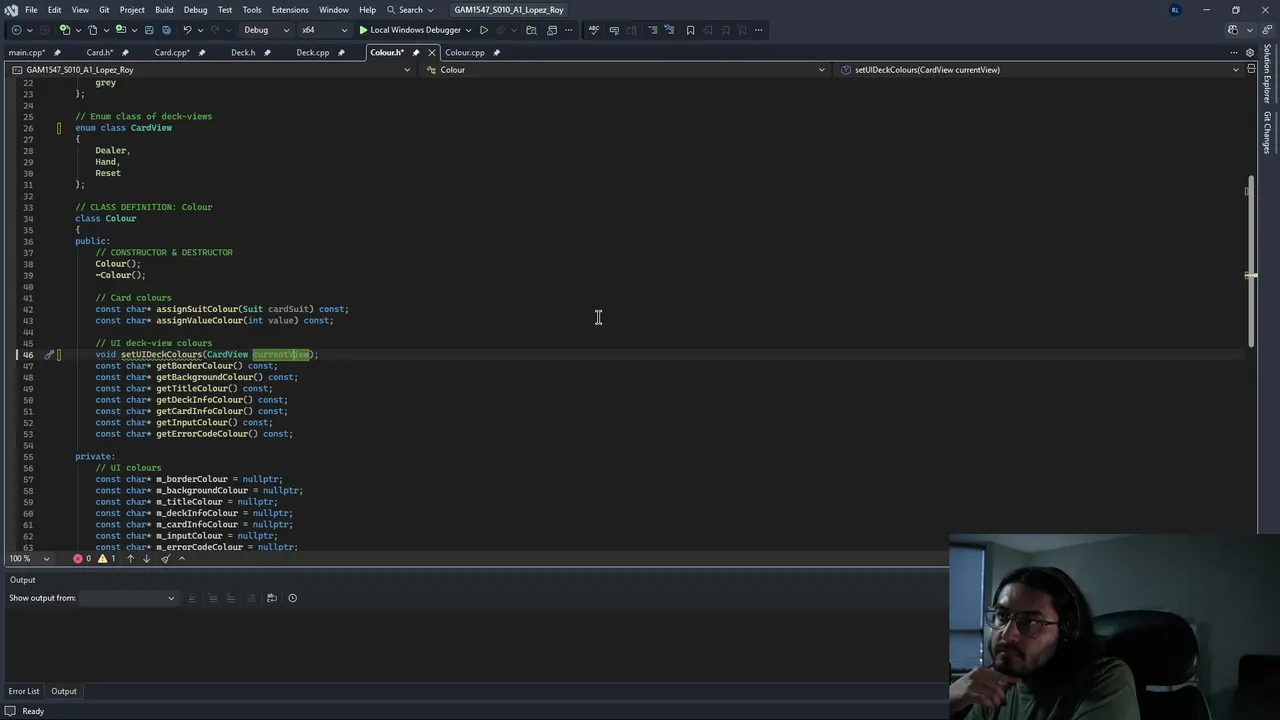Go to previous issue with up arrow
Screen dimensions: 1280x720
[x=130, y=559]
